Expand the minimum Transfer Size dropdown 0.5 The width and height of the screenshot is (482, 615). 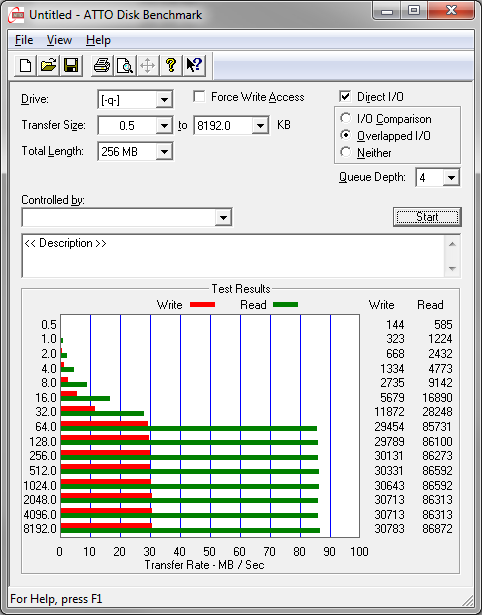pos(164,126)
